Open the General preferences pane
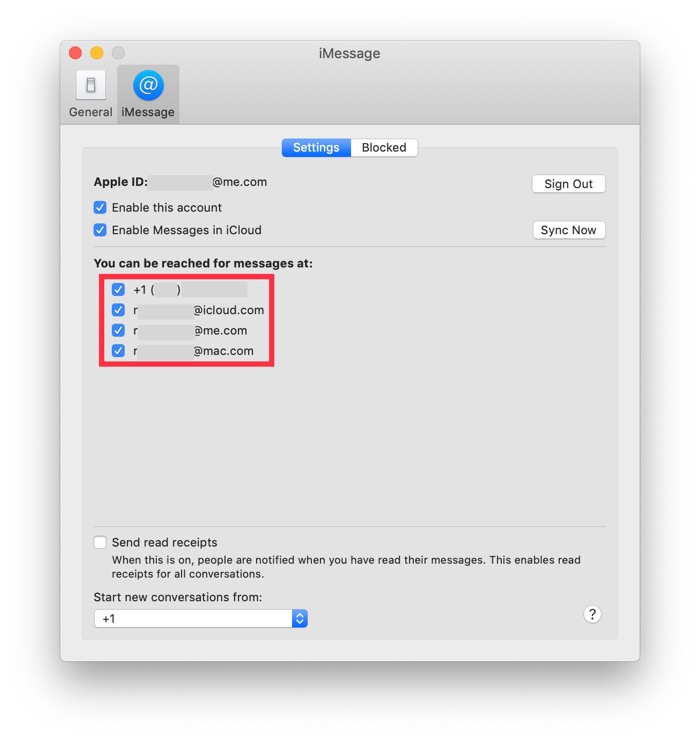The height and width of the screenshot is (741, 700). [90, 95]
